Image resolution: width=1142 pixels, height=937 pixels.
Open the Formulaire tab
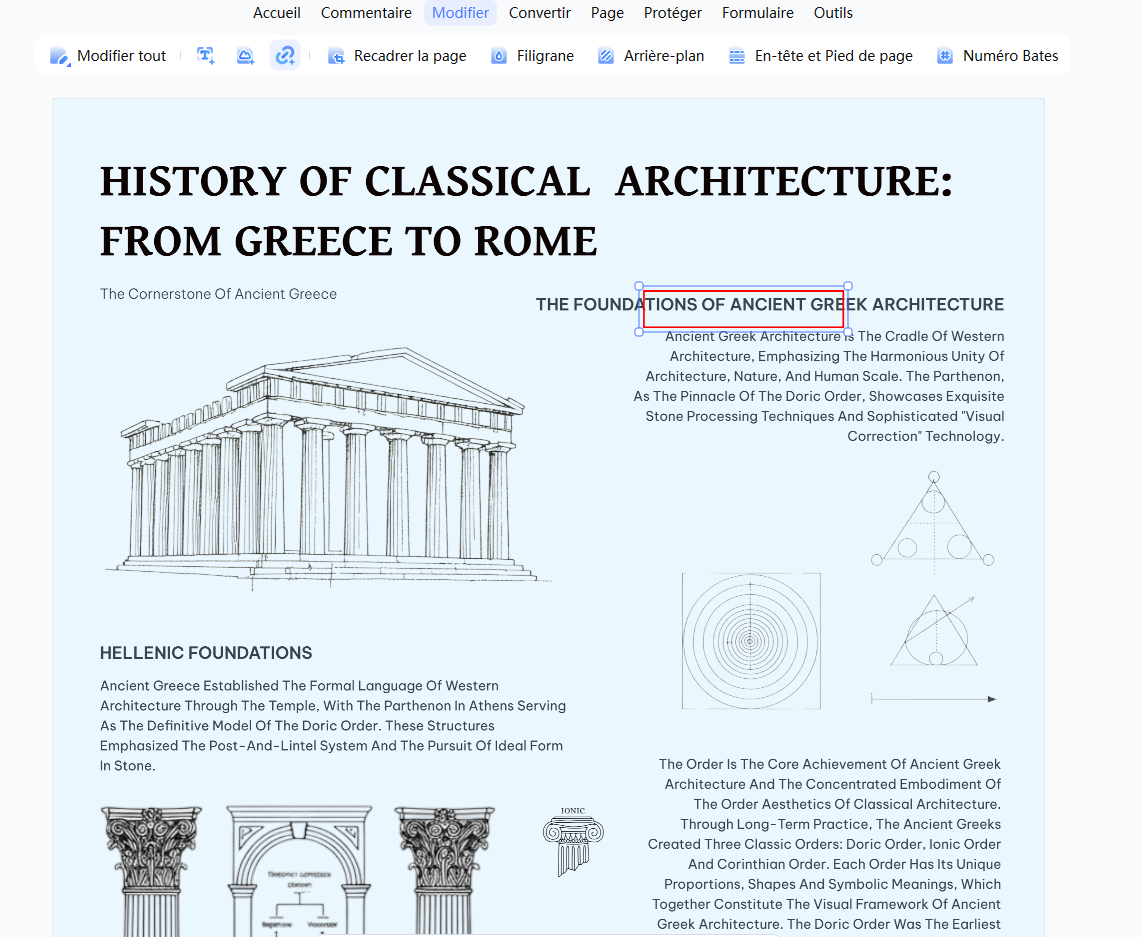coord(757,13)
